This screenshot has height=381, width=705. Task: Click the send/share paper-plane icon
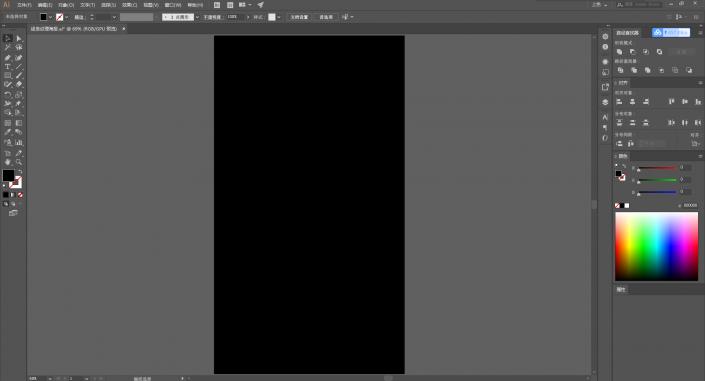pos(261,5)
